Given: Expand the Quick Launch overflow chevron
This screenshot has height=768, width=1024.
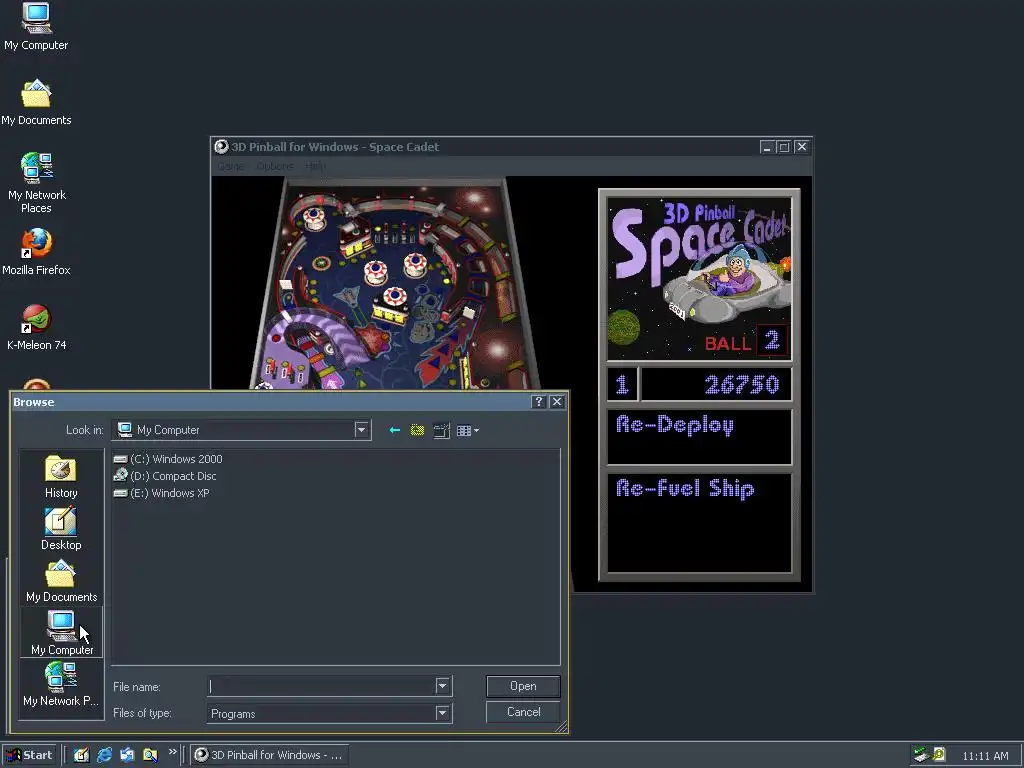Looking at the screenshot, I should 172,752.
